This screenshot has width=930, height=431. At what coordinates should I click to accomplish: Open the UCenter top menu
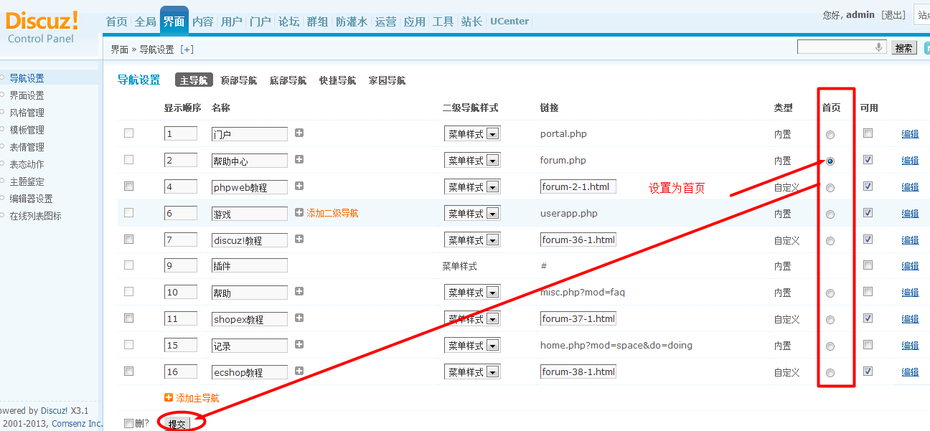coord(509,21)
